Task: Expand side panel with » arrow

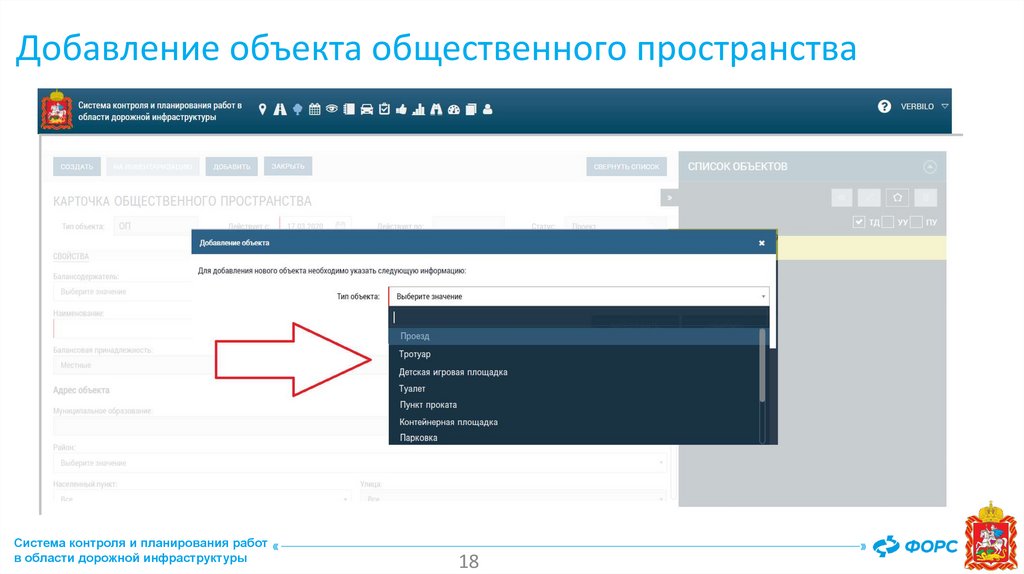Action: click(669, 198)
